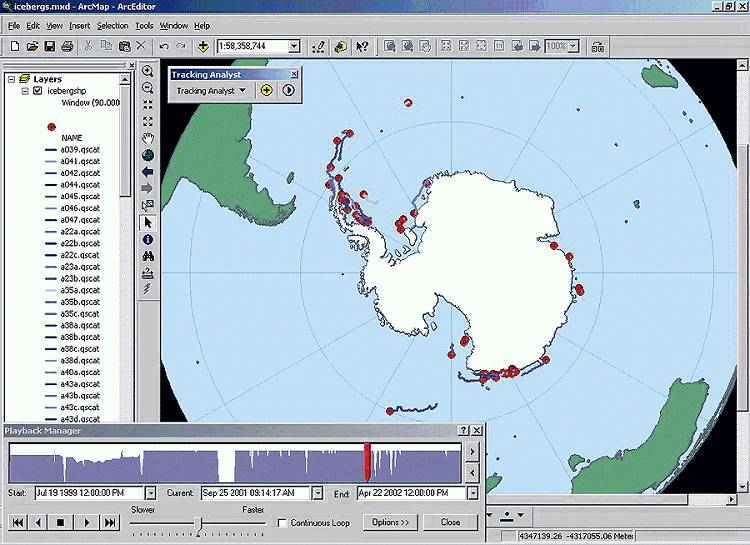Screen dimensions: 750x545
Task: Open the Current date dropdown
Action: (317, 493)
